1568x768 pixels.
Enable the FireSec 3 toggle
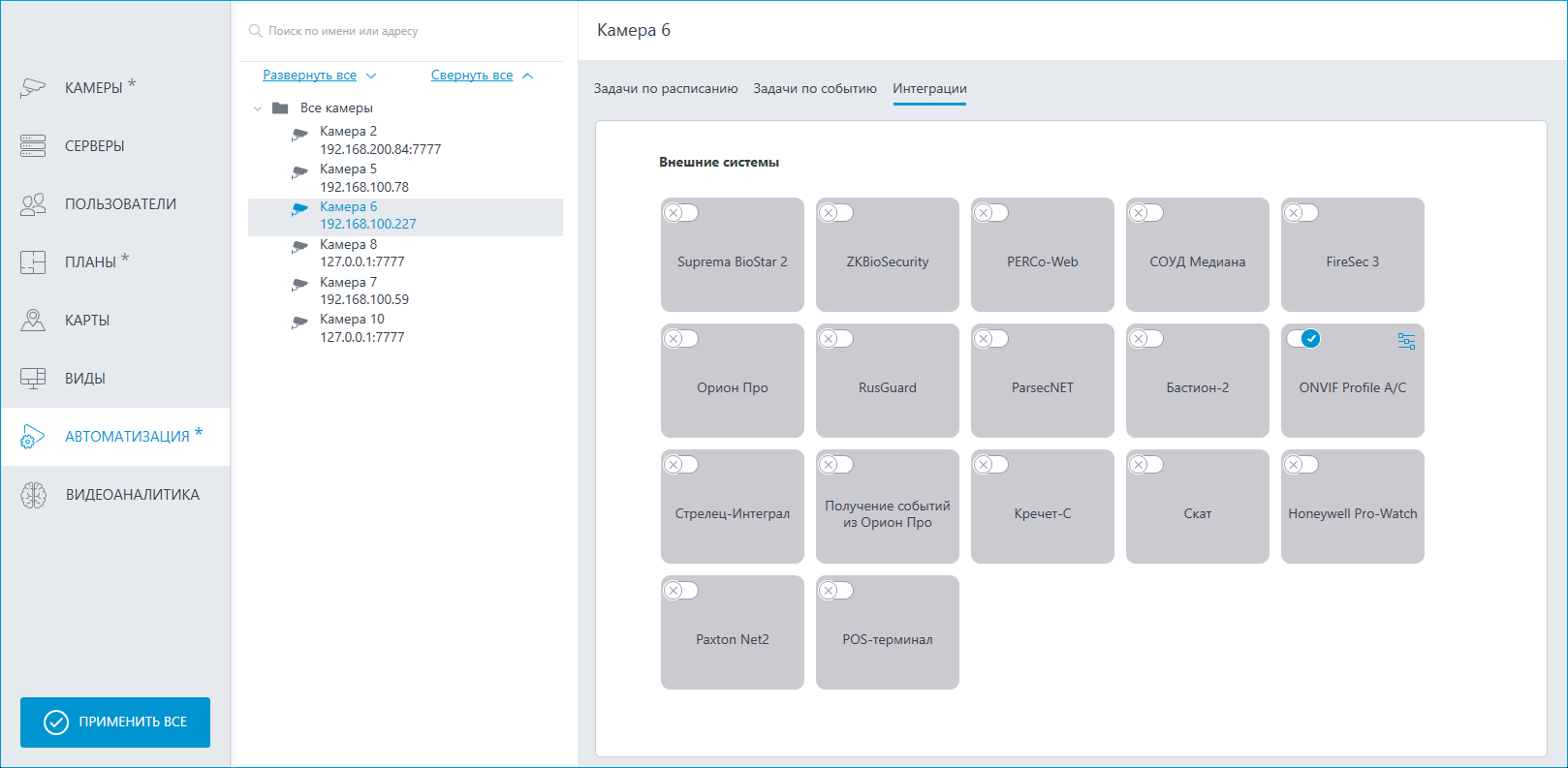coord(1301,212)
